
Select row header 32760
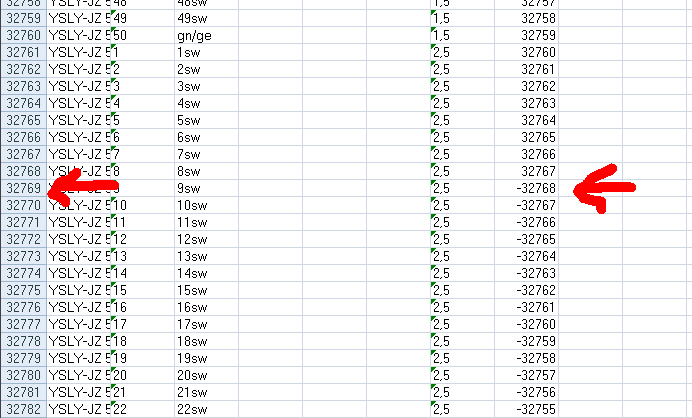pyautogui.click(x=23, y=35)
